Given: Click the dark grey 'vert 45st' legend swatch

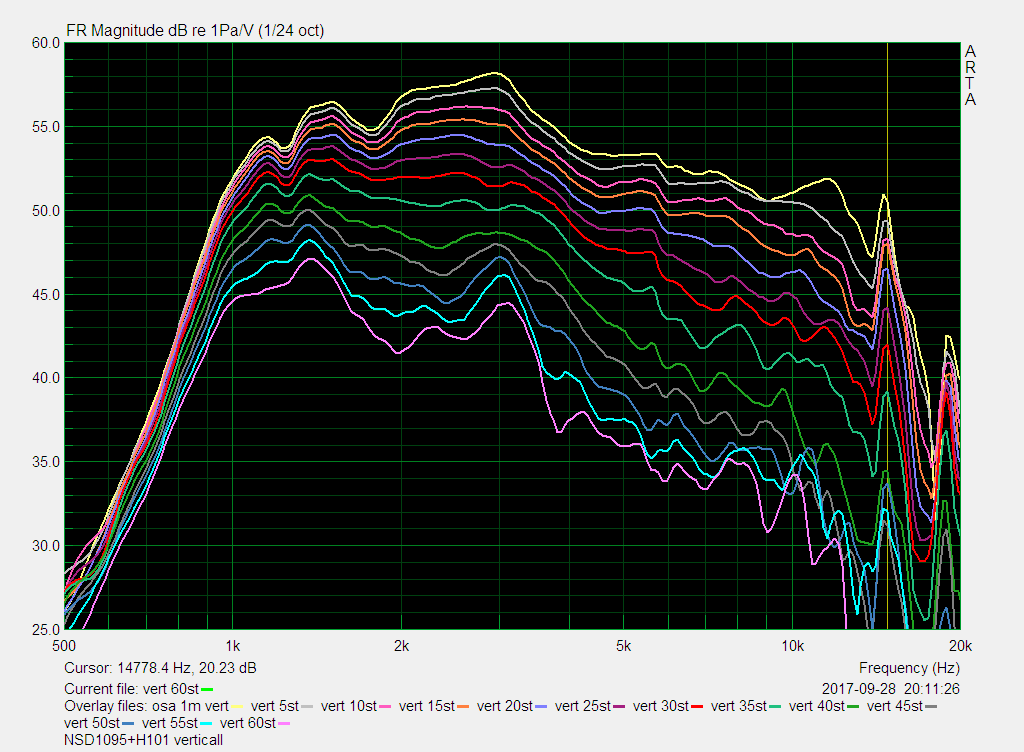Looking at the screenshot, I should pyautogui.click(x=931, y=707).
